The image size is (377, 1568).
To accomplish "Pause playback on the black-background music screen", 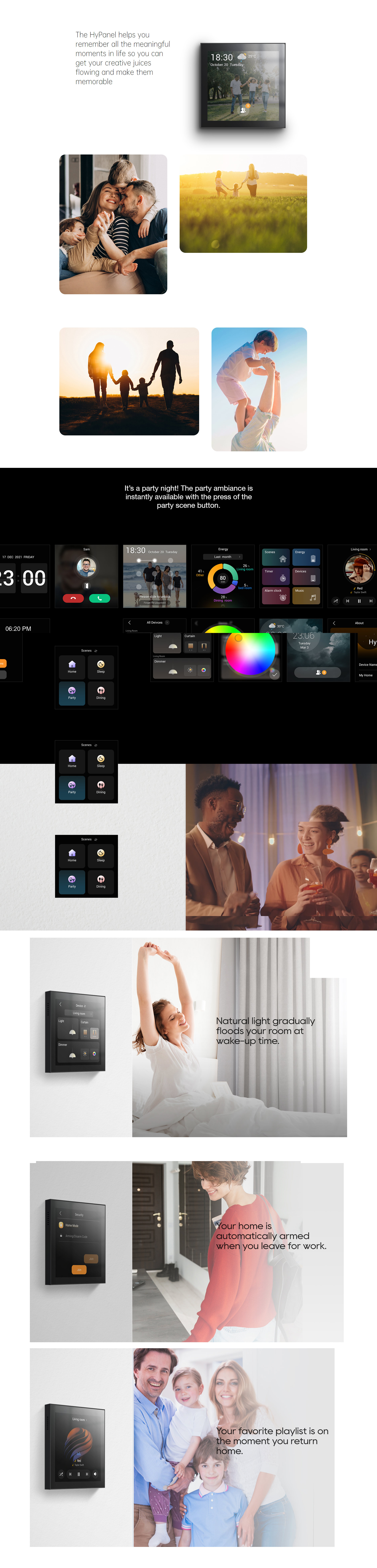I will [x=359, y=601].
